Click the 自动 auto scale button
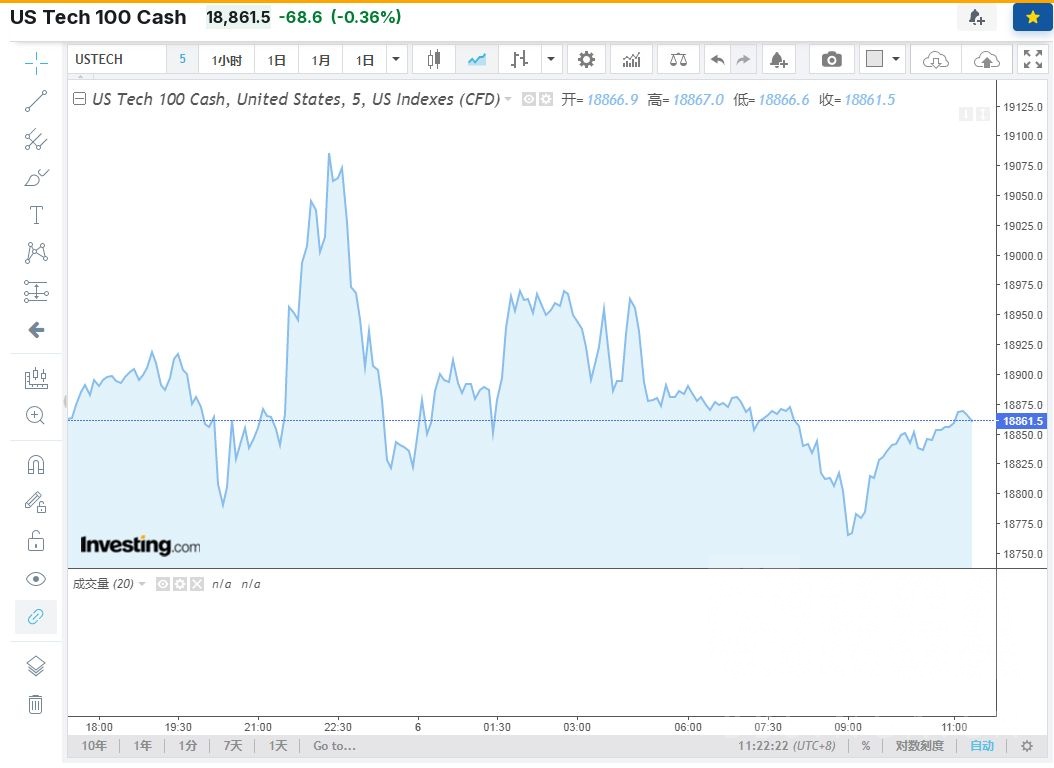The width and height of the screenshot is (1054, 768). coord(981,746)
